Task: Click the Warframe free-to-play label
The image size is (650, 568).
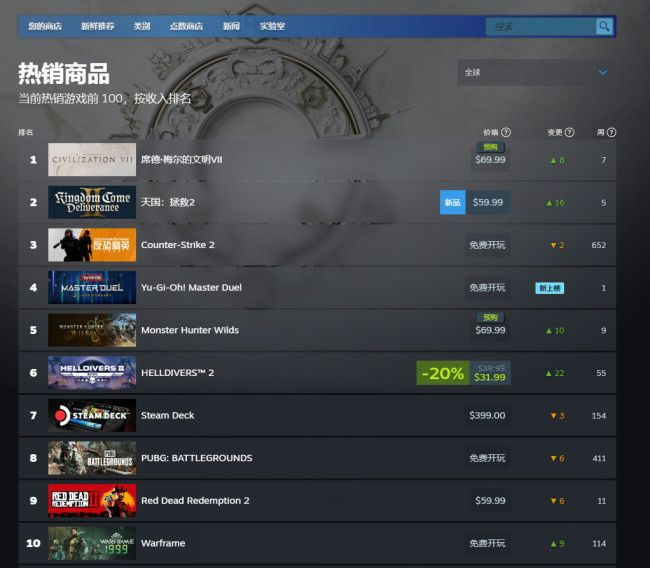Action: tap(488, 543)
